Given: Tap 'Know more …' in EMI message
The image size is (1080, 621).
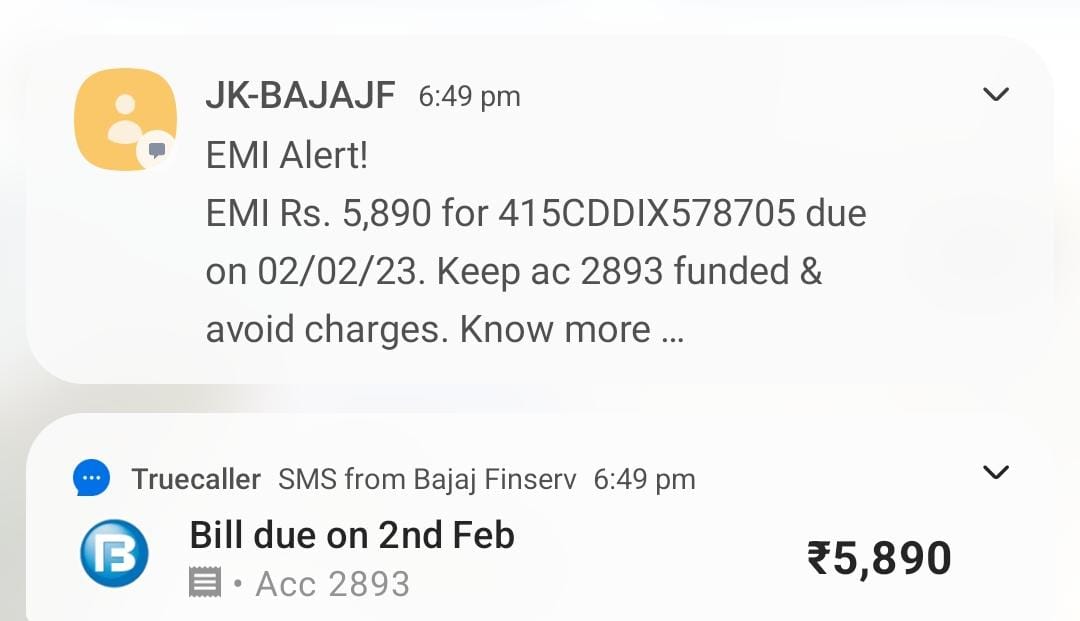Looking at the screenshot, I should coord(572,329).
